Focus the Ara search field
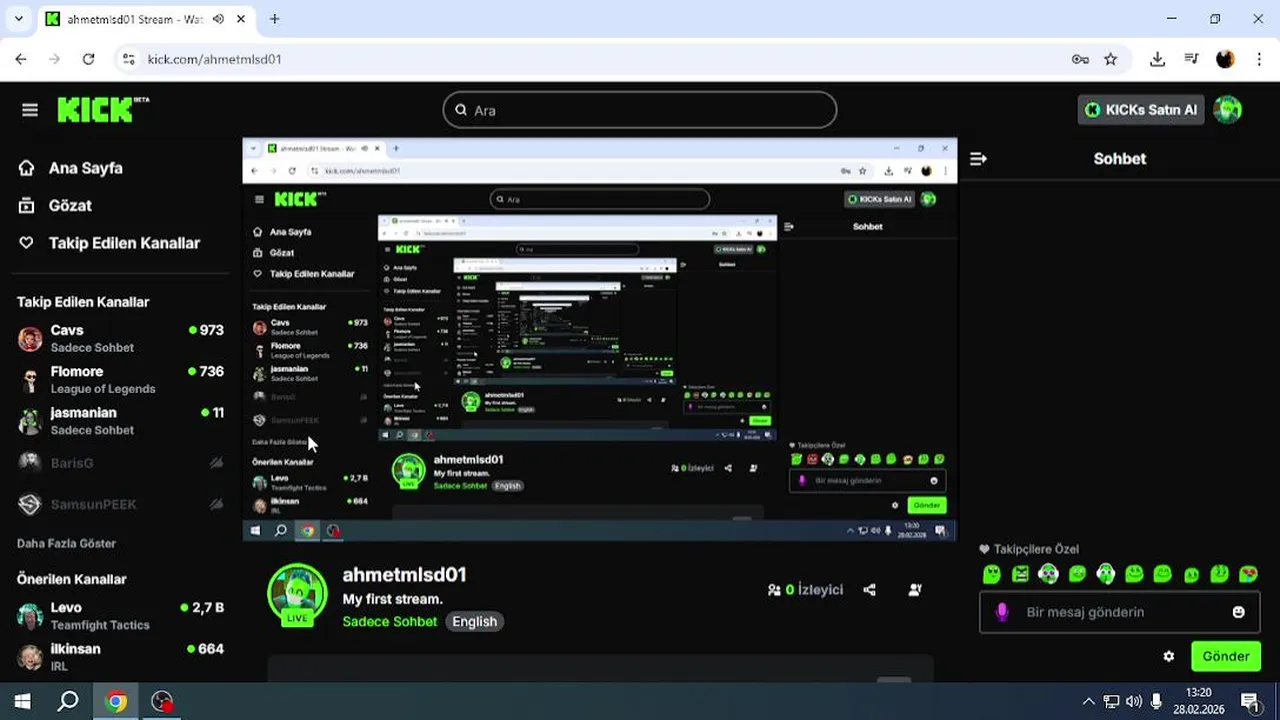The width and height of the screenshot is (1280, 720). tap(640, 110)
